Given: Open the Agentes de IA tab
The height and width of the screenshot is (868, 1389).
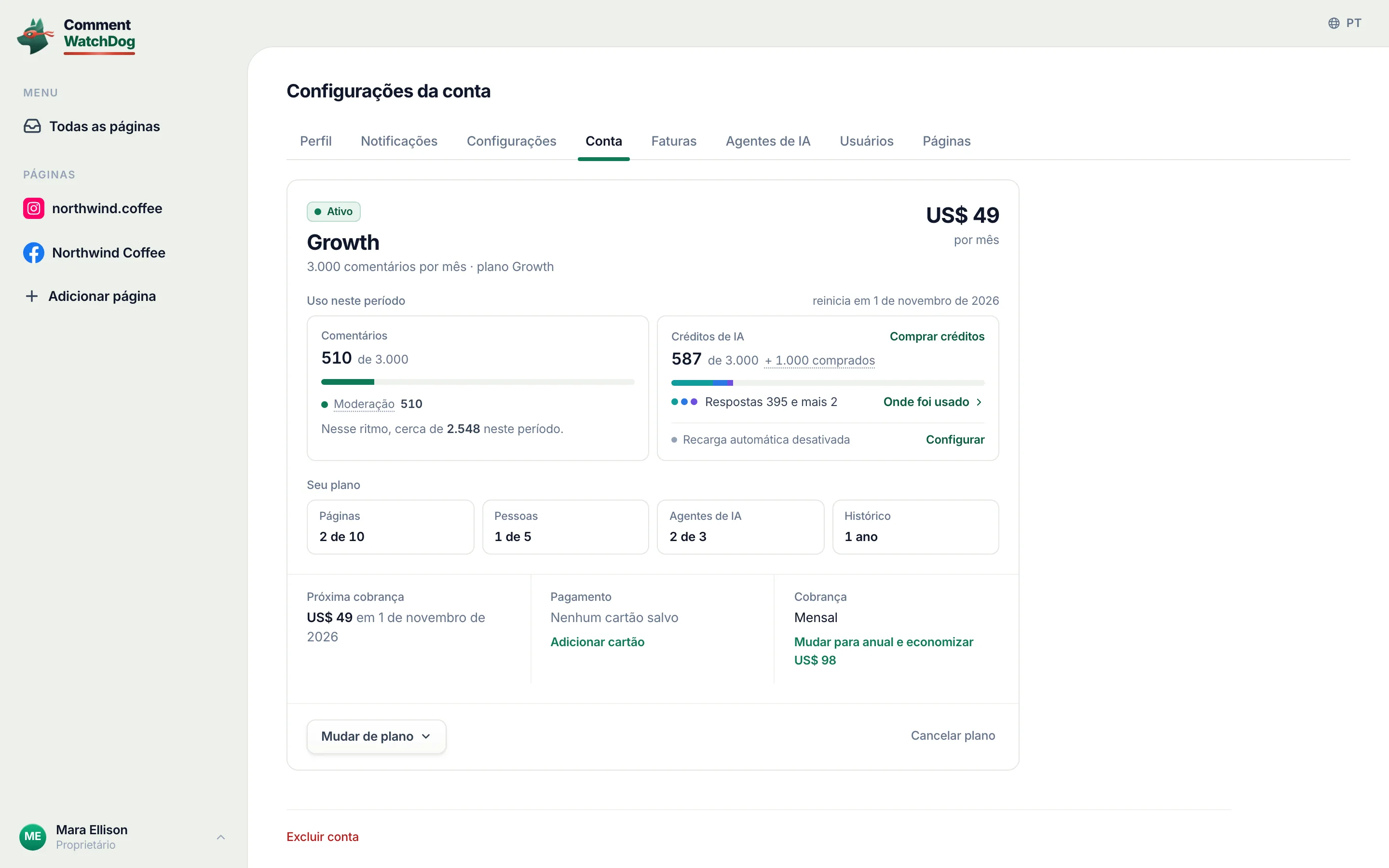Looking at the screenshot, I should (x=768, y=141).
